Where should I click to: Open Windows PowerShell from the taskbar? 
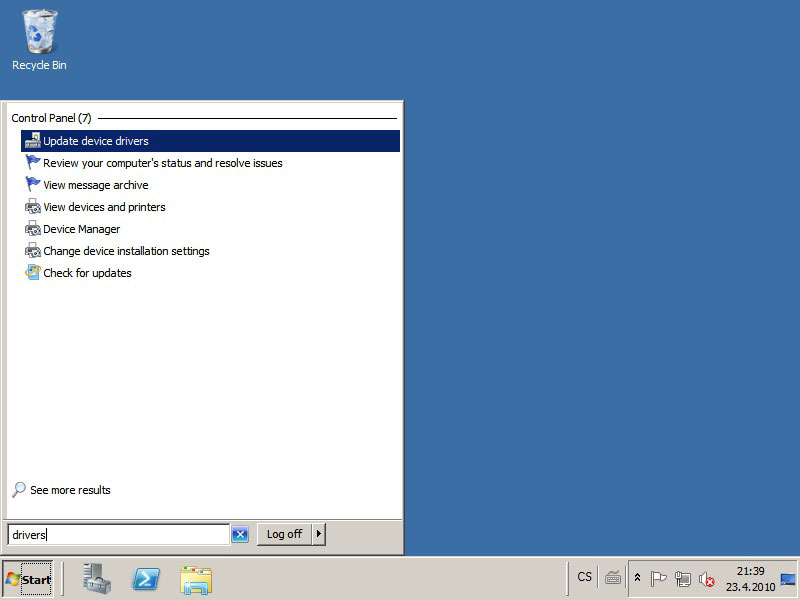(x=146, y=579)
